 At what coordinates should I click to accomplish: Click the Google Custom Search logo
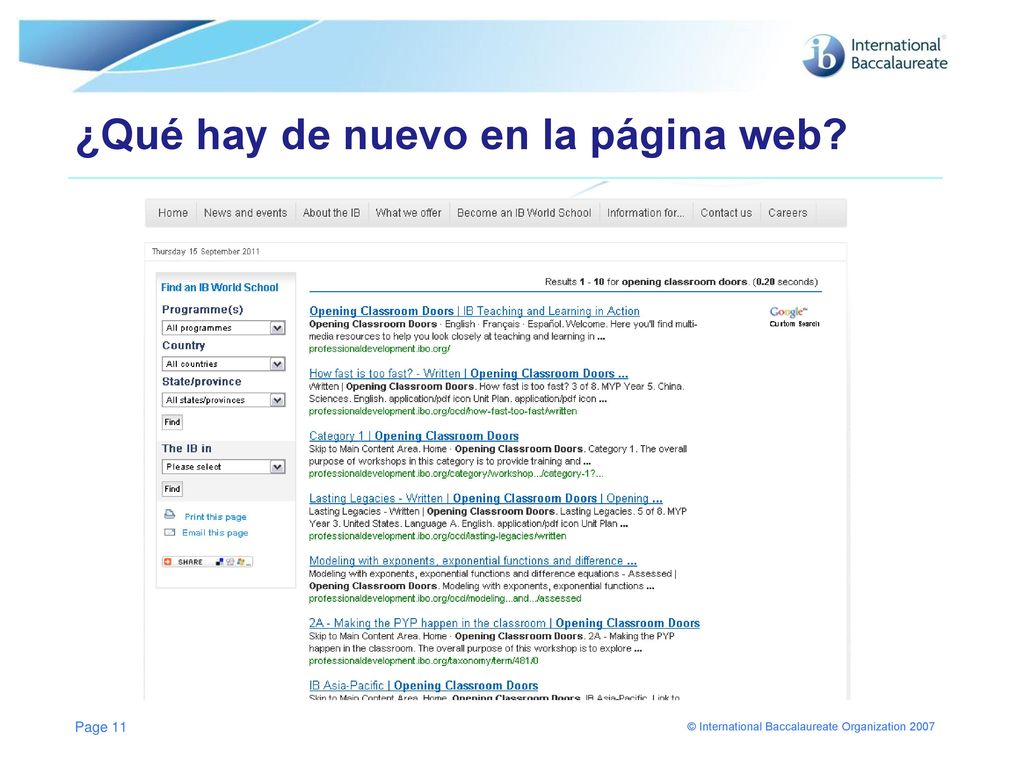793,317
